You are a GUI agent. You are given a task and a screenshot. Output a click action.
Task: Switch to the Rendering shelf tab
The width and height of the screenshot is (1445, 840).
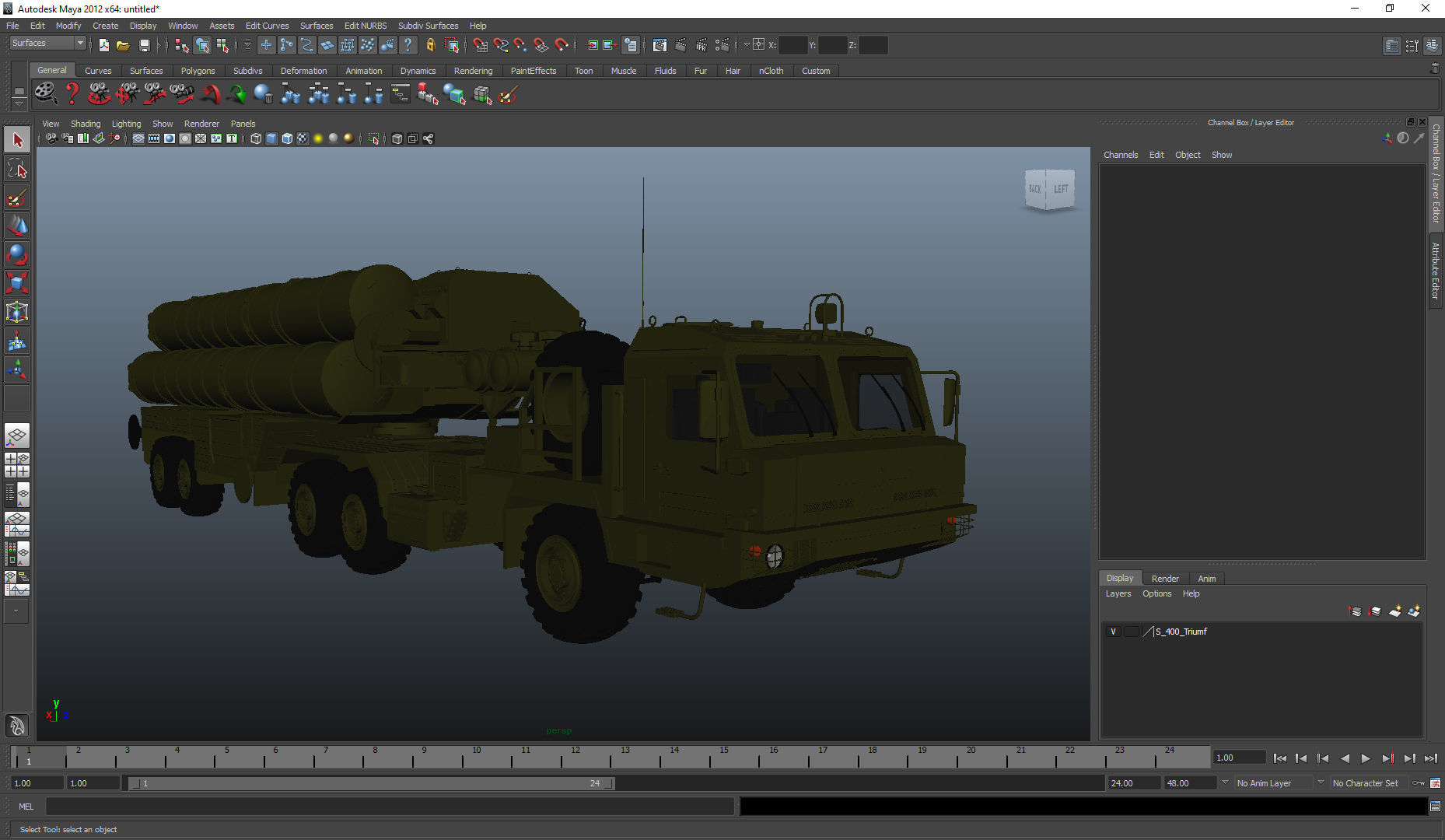point(473,71)
